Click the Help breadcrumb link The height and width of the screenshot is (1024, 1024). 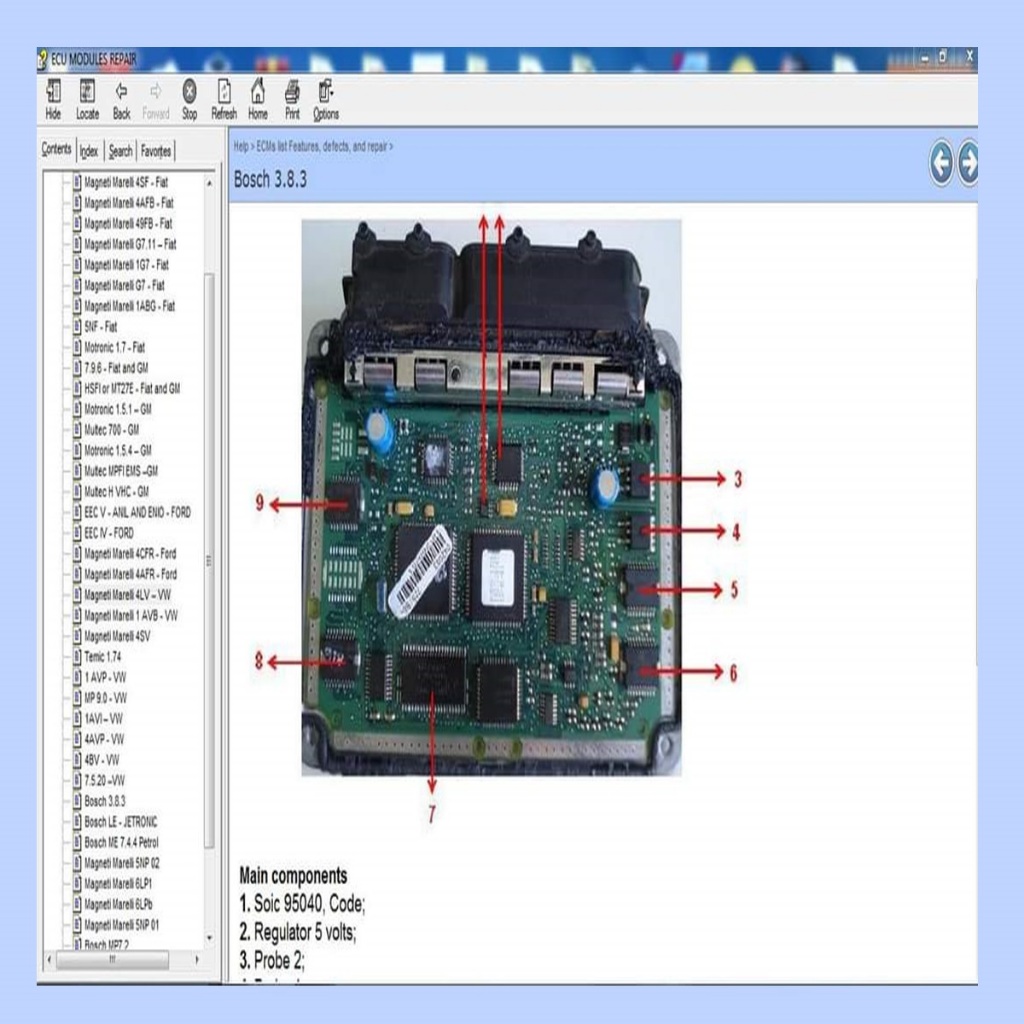tap(241, 146)
